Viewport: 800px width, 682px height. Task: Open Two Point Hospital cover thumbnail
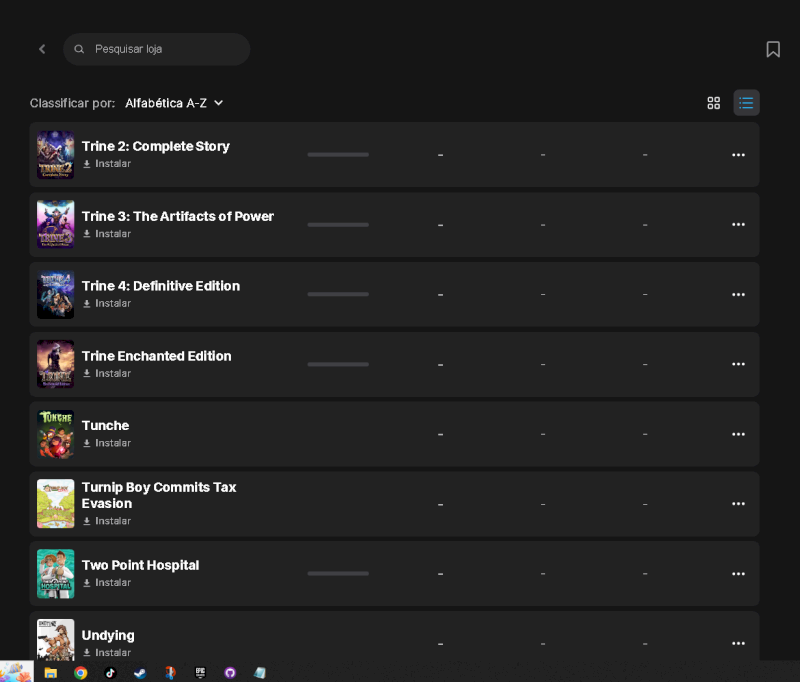click(56, 573)
